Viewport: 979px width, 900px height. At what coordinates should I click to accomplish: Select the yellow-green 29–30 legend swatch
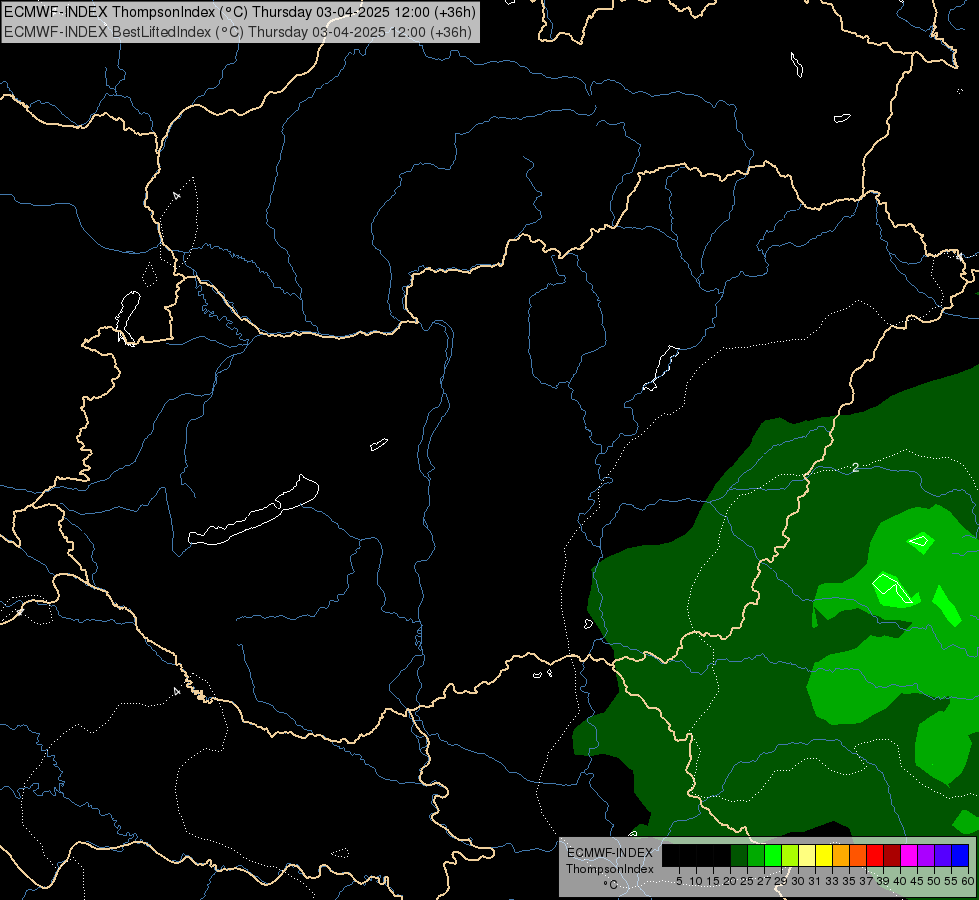coord(790,855)
